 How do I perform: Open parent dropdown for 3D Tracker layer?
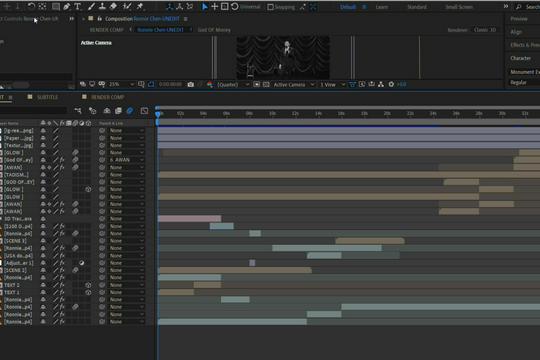126,219
